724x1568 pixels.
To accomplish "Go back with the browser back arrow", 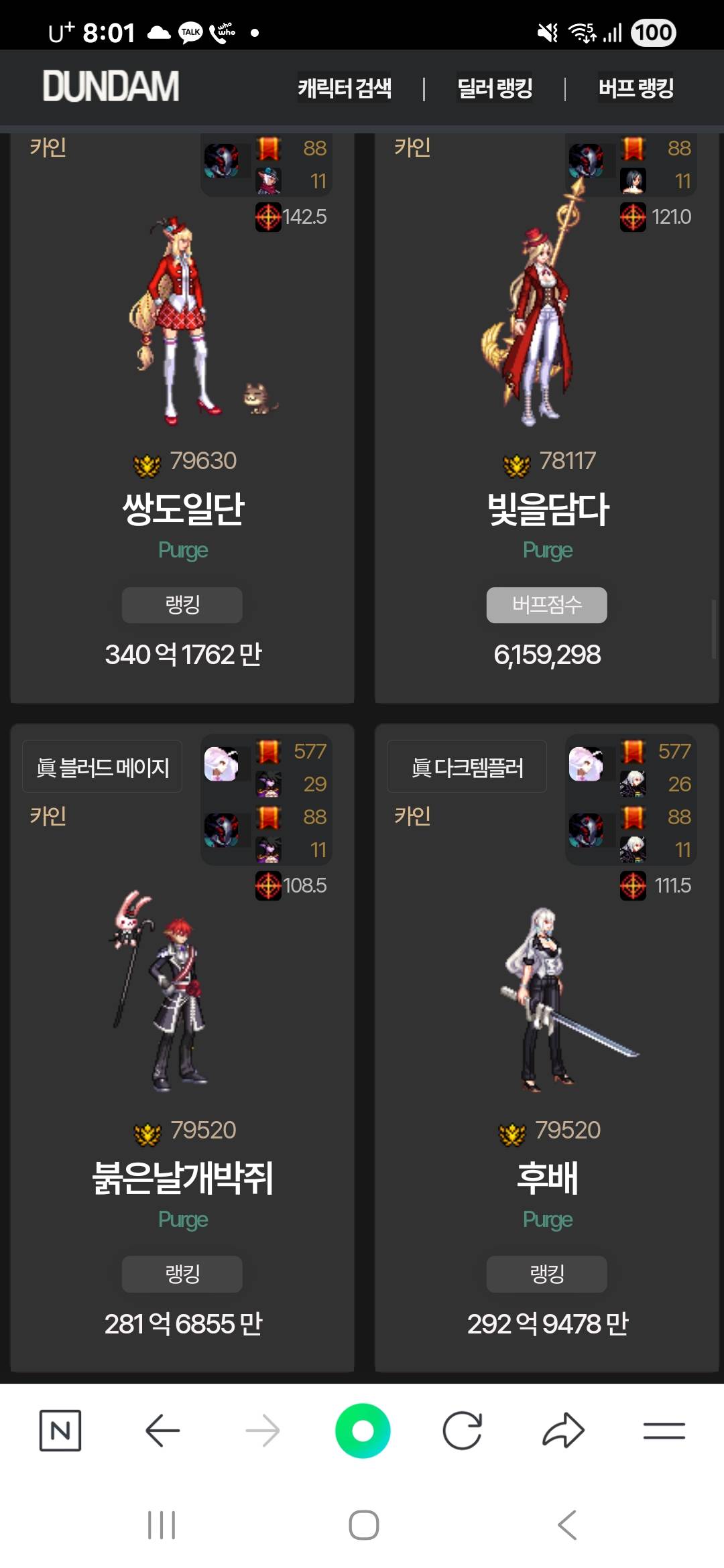I will 162,1430.
